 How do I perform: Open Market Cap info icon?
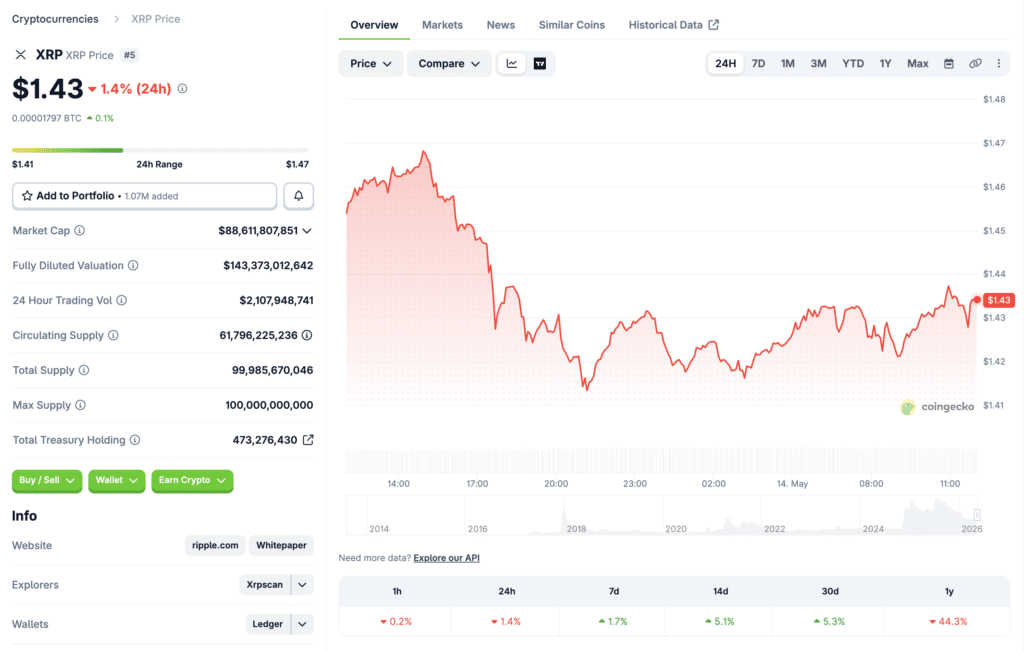[x=80, y=231]
